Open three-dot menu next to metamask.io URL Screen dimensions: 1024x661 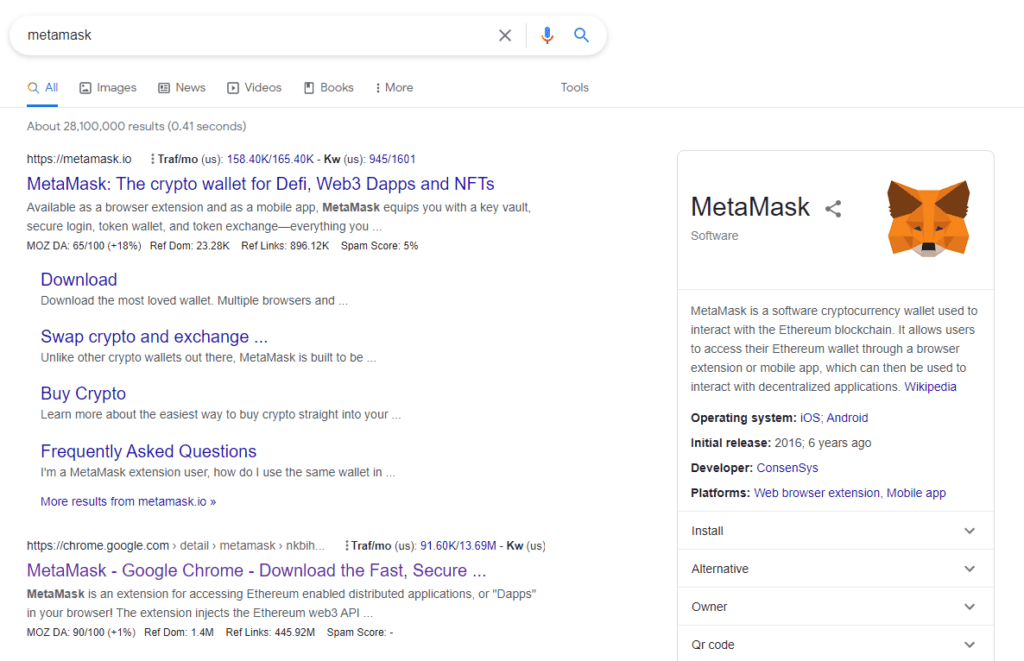(152, 159)
